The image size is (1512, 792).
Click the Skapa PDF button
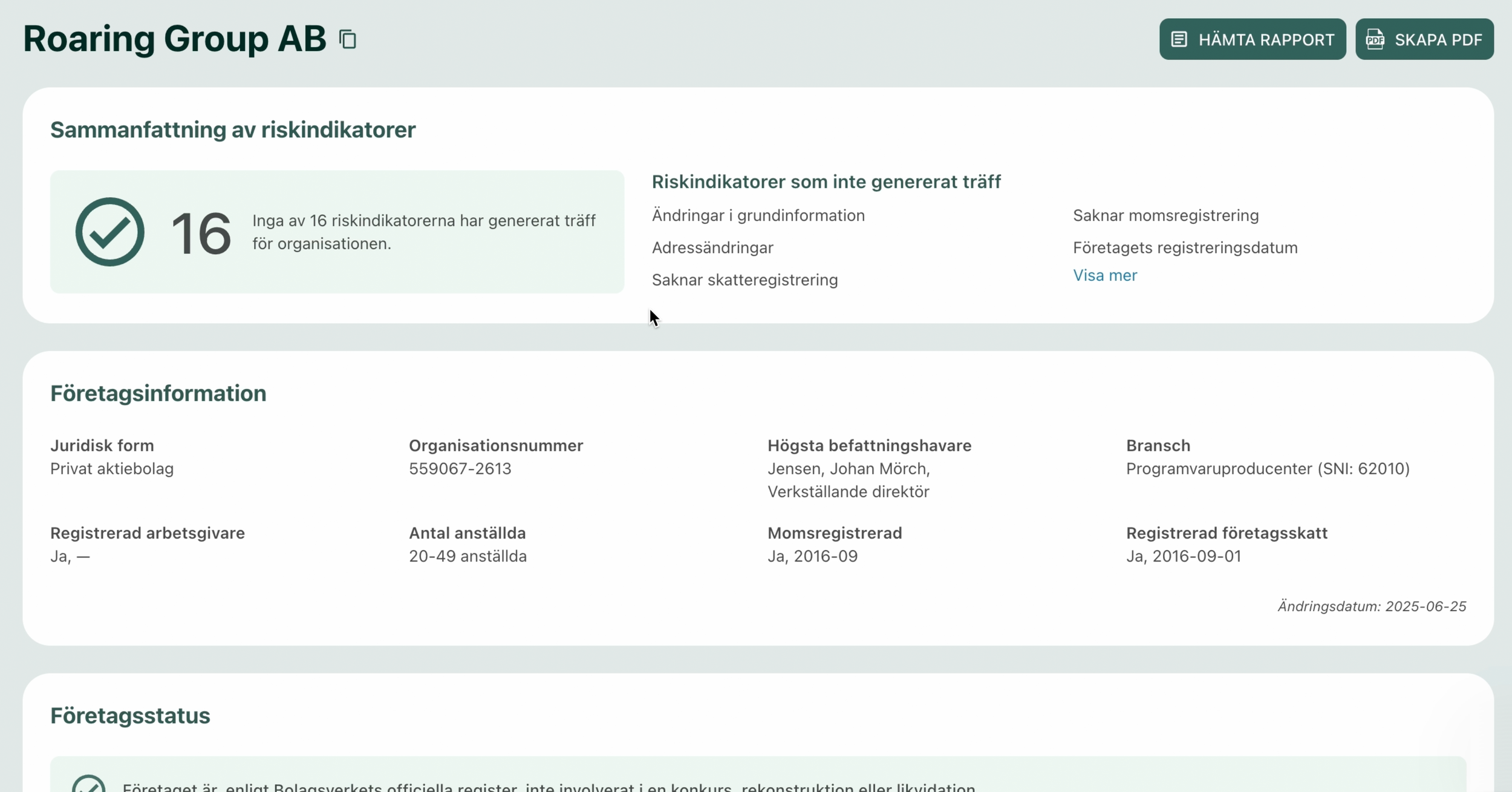click(1424, 39)
